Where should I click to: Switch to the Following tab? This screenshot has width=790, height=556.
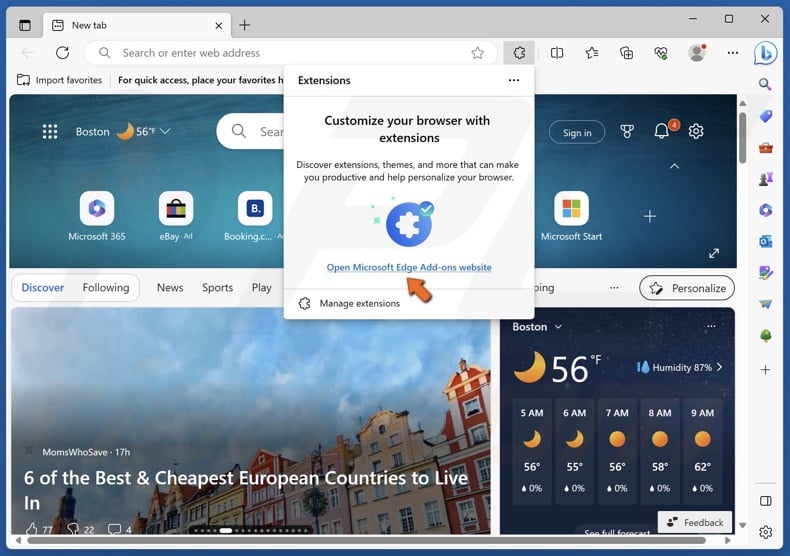point(106,288)
